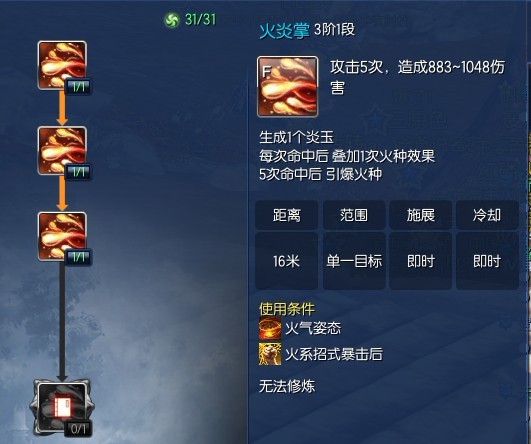This screenshot has height=444, width=531.
Task: Click the 冷却 header cell
Action: 487,215
